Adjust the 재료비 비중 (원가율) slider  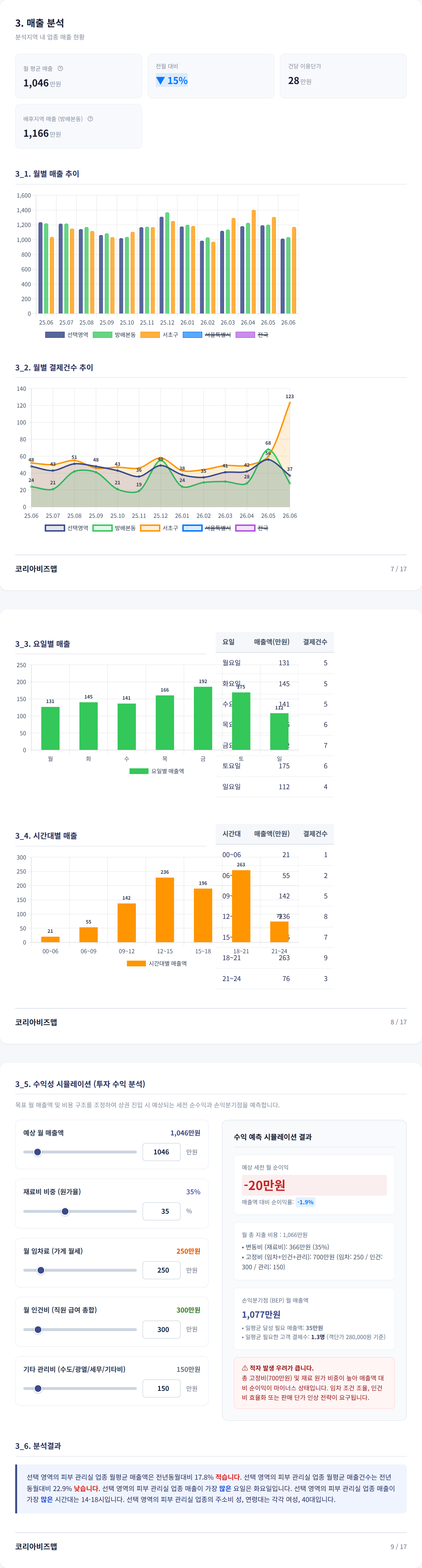tap(80, 1211)
